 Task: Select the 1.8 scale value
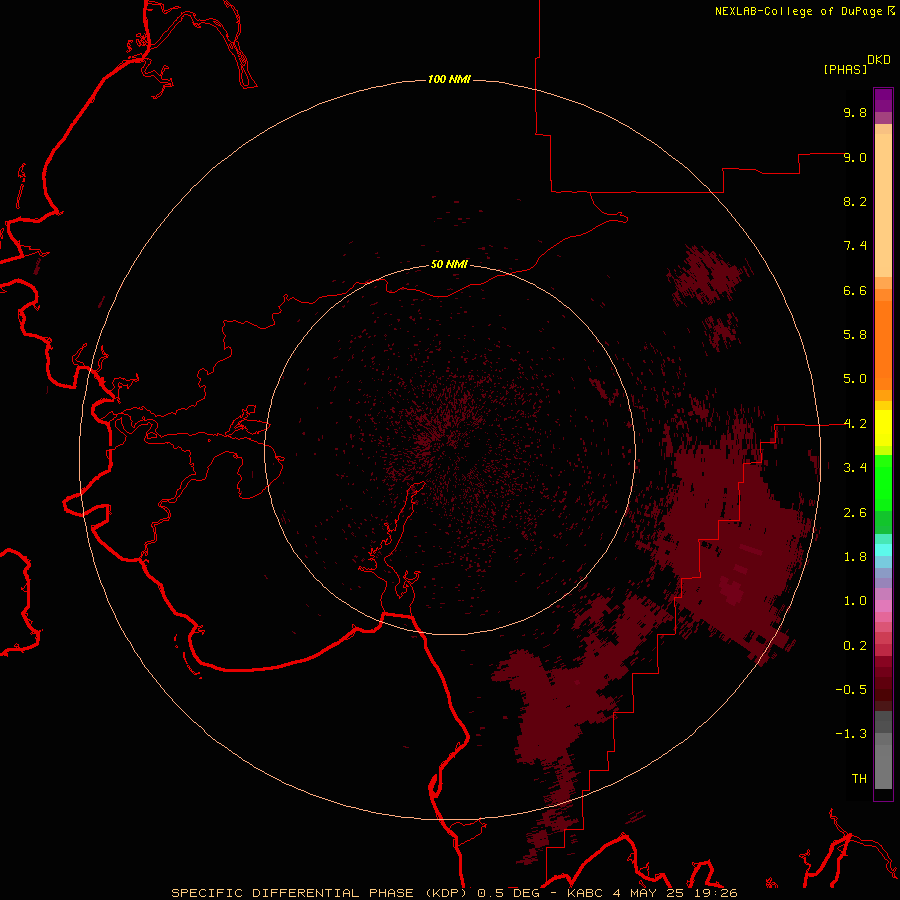(855, 557)
